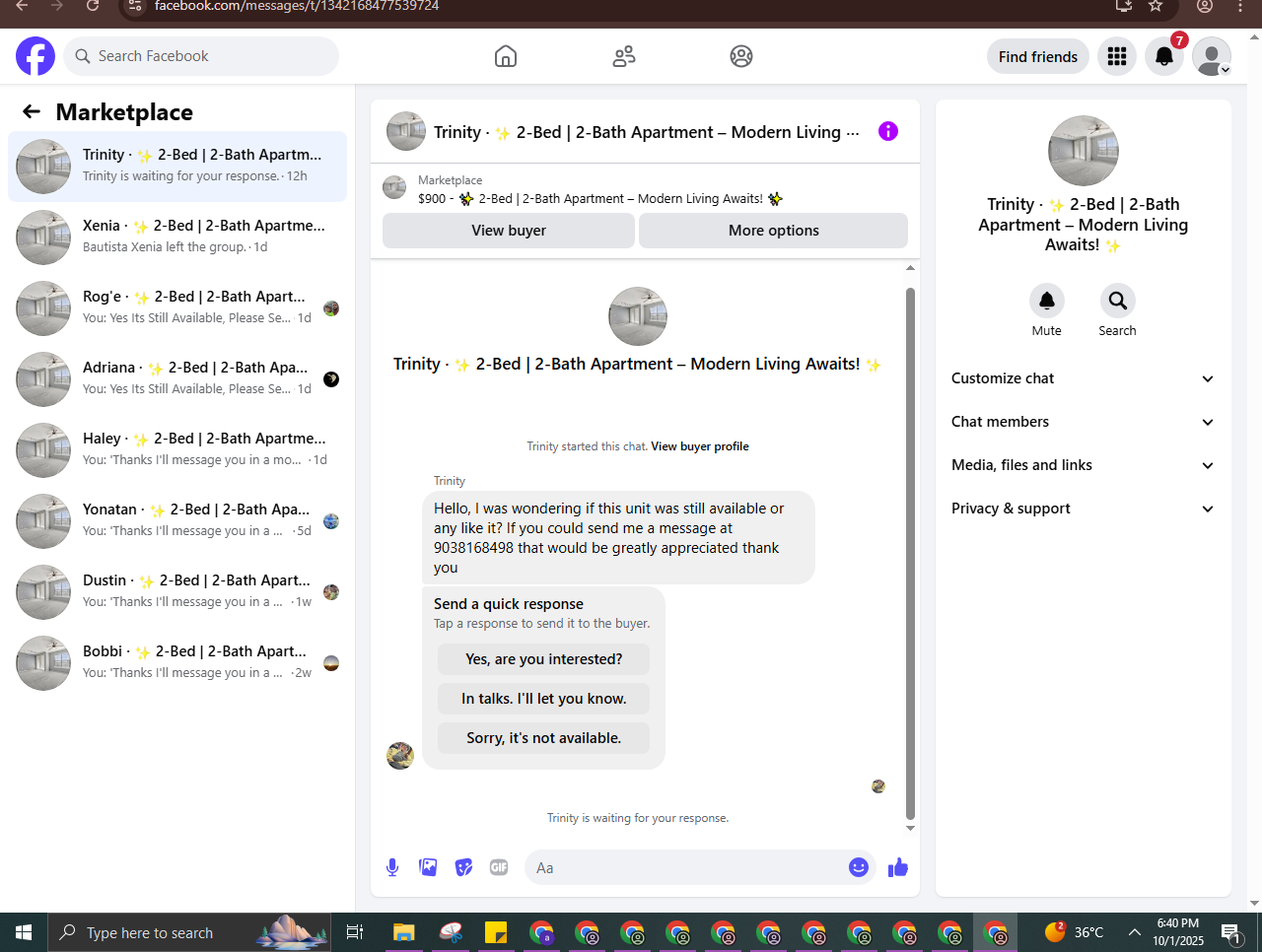Open the weather widget showing 36°C
Image resolution: width=1262 pixels, height=952 pixels.
coord(1075,932)
